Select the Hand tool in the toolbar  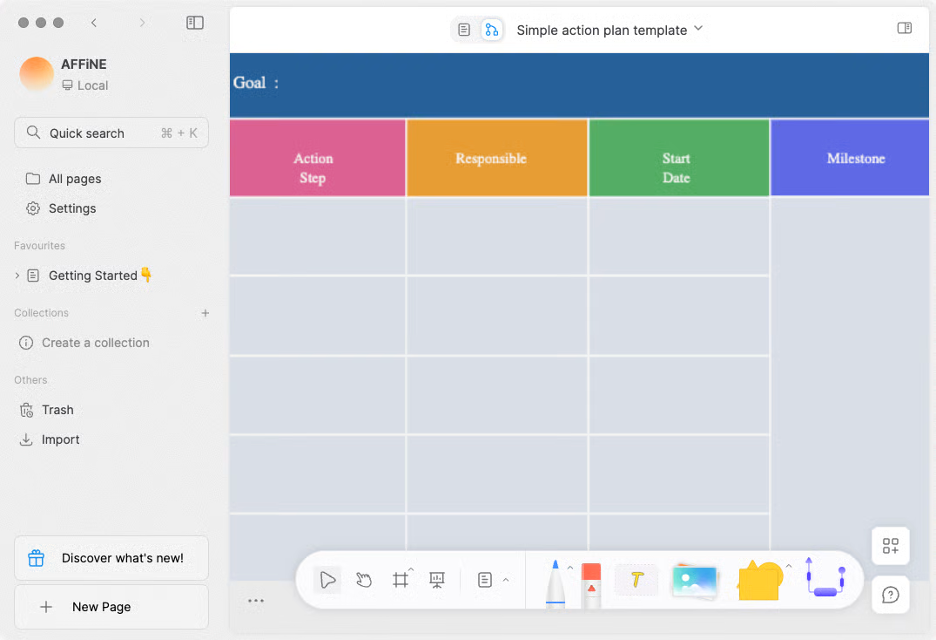point(363,580)
